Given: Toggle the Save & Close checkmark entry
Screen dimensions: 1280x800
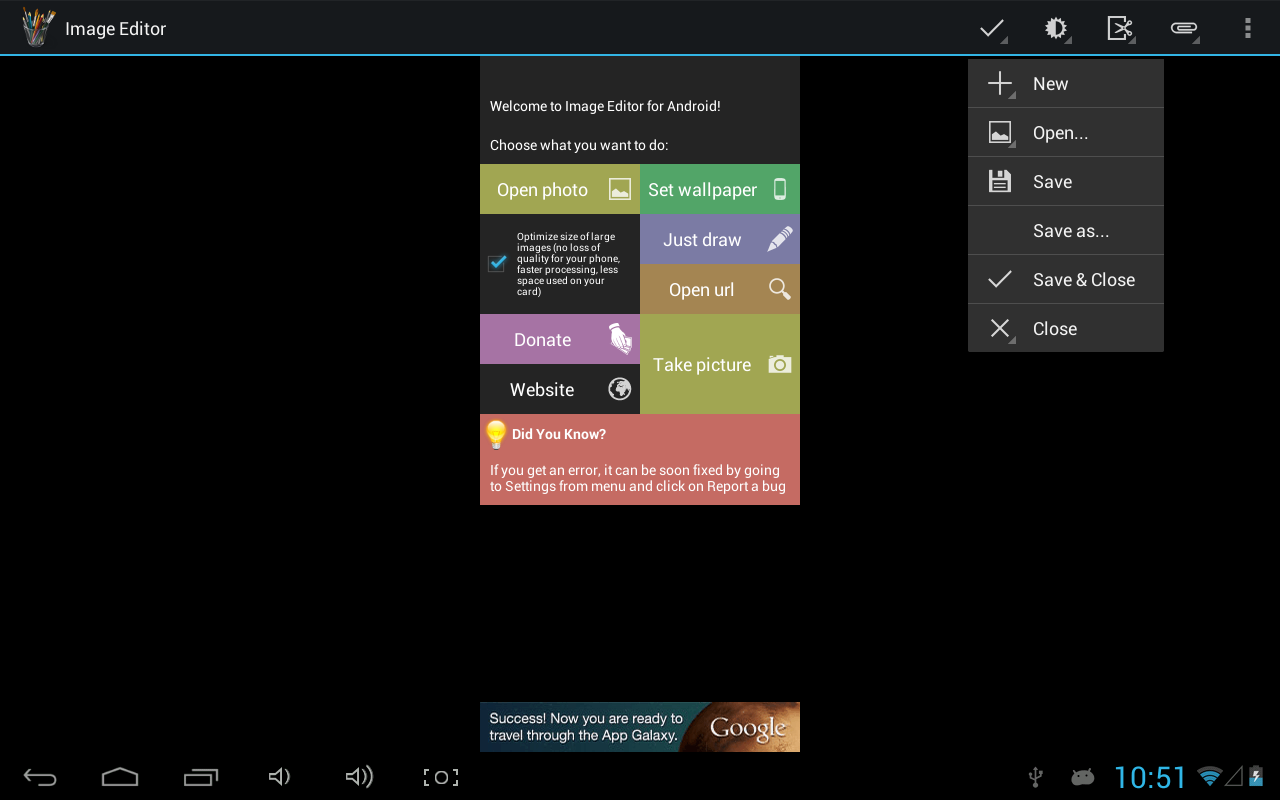Looking at the screenshot, I should pos(1065,279).
